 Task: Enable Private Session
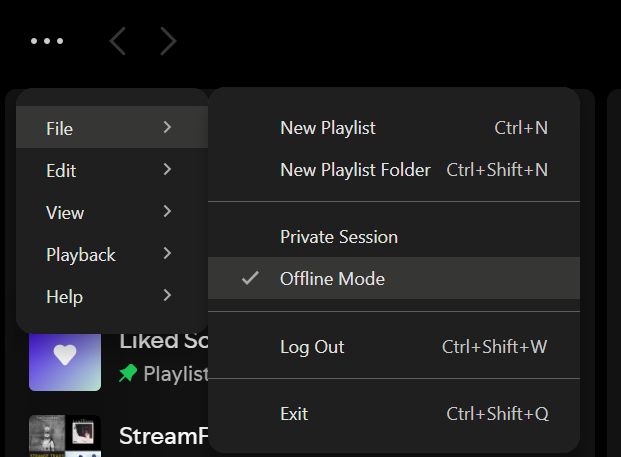339,237
